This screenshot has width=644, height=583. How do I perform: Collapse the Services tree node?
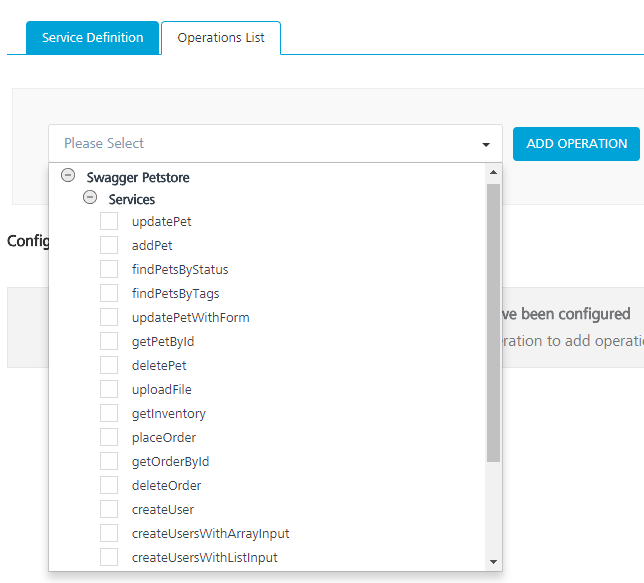[x=90, y=198]
